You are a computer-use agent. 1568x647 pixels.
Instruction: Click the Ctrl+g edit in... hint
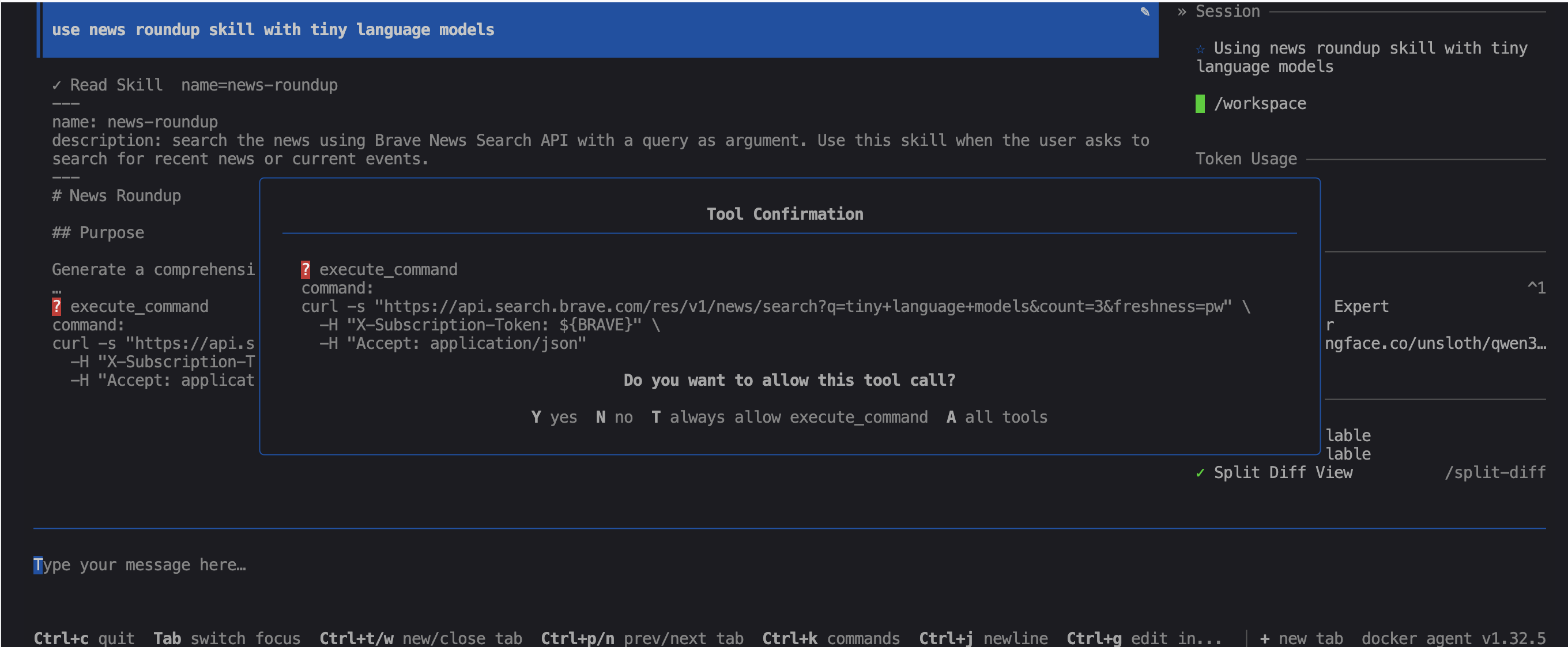[1143, 638]
